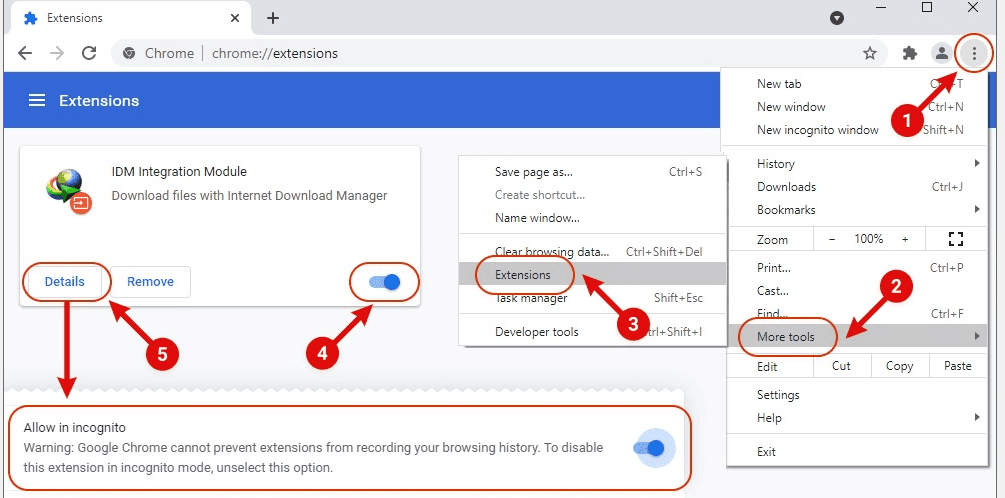Expand the History submenu

click(858, 164)
